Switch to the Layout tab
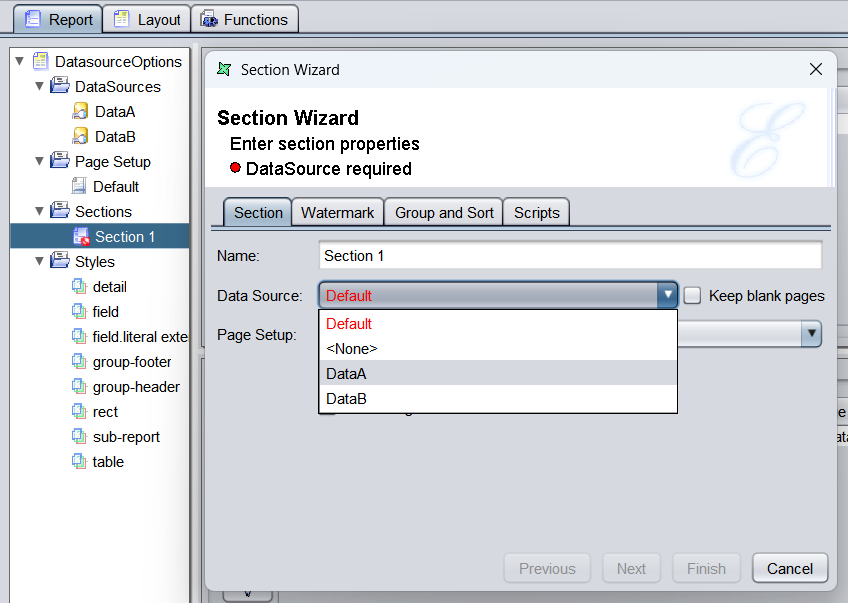The height and width of the screenshot is (603, 848). [x=147, y=20]
